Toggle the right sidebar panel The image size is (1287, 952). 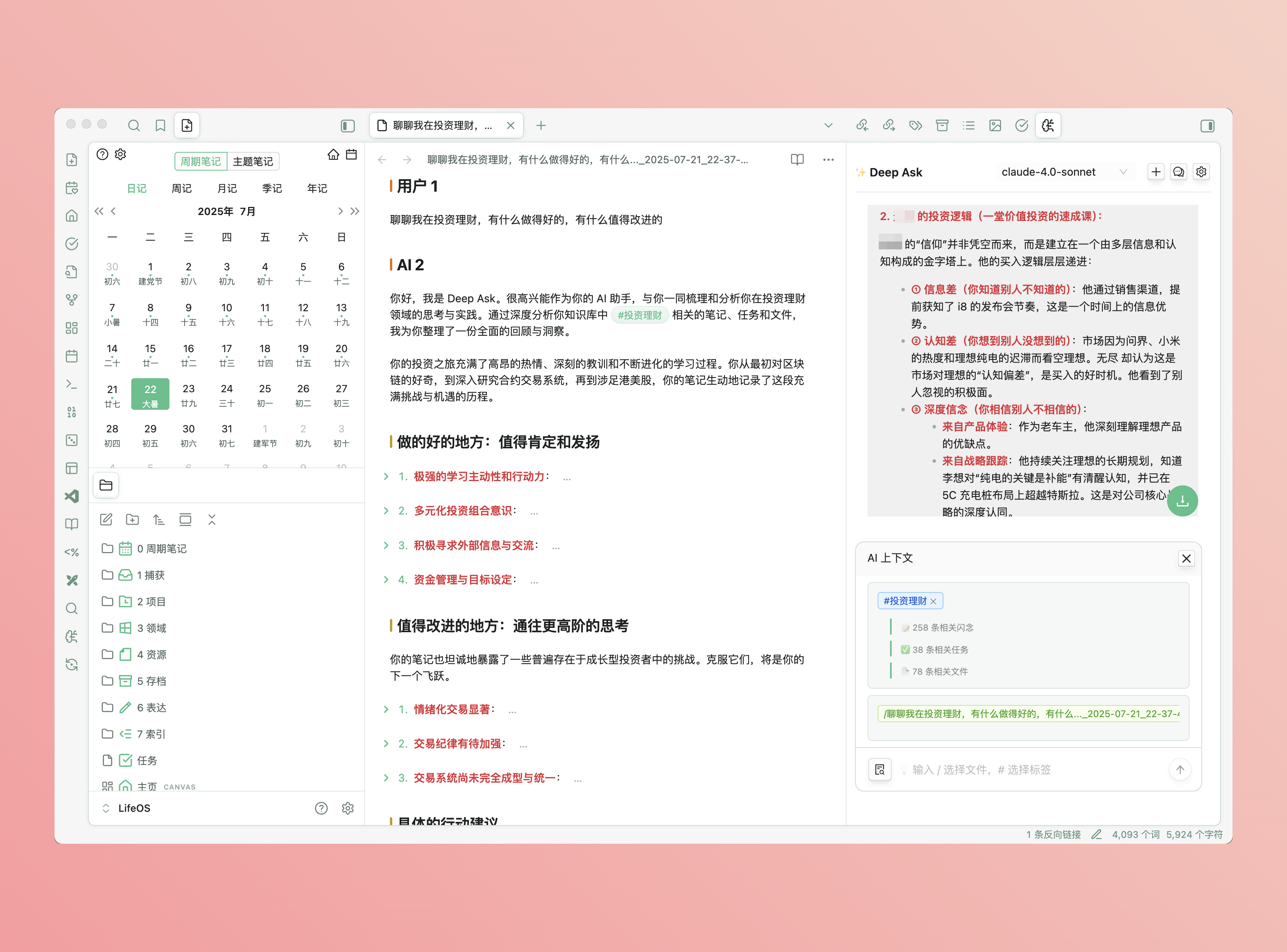[1208, 126]
